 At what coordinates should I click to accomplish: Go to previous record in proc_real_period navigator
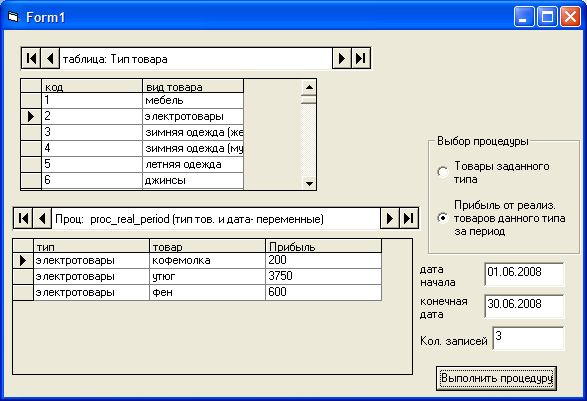pyautogui.click(x=42, y=218)
